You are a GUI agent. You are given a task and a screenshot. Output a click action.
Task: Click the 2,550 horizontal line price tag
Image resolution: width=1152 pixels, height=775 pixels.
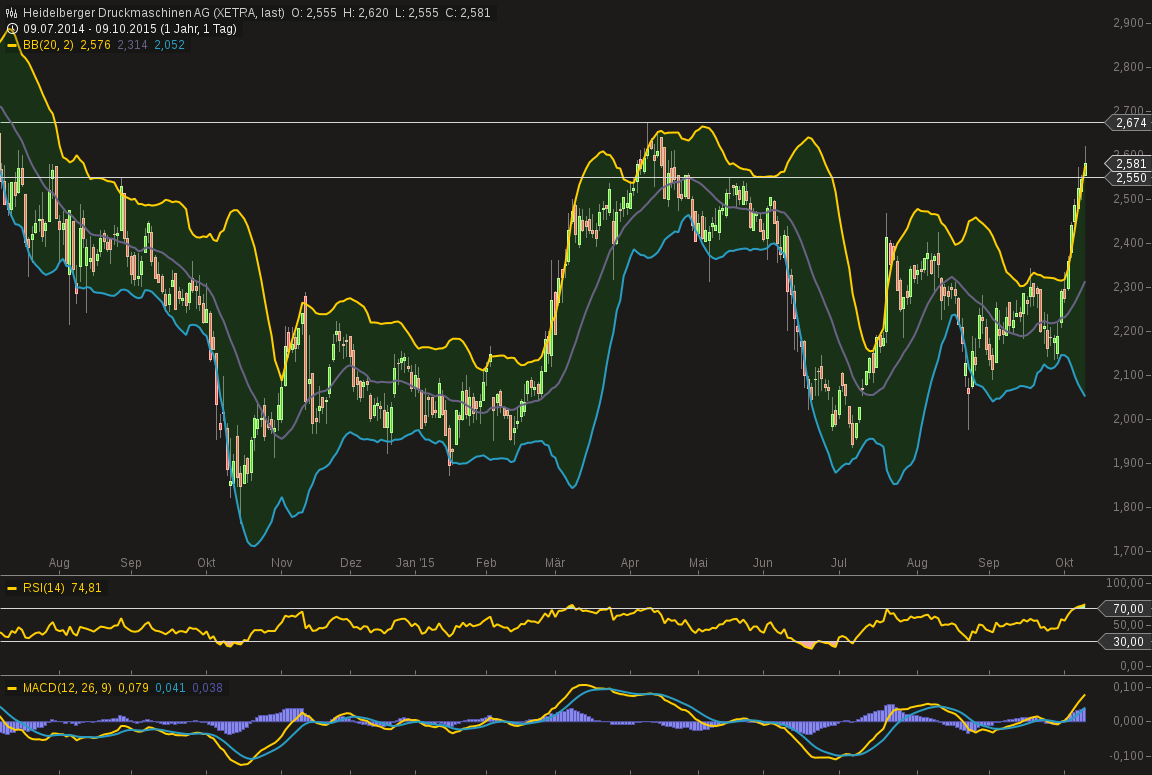point(1130,178)
